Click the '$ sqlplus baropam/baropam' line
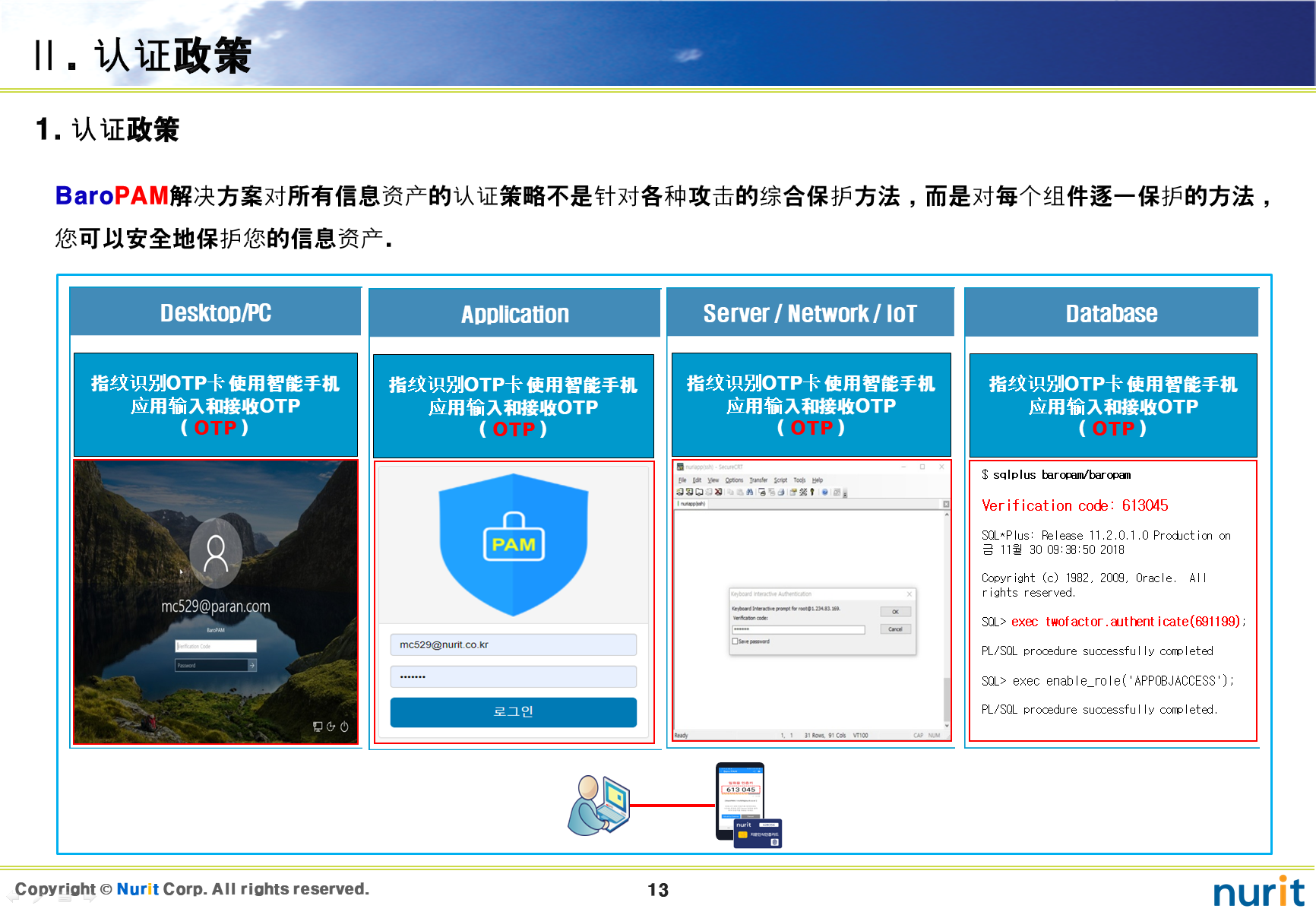The width and height of the screenshot is (1316, 912). click(1056, 475)
